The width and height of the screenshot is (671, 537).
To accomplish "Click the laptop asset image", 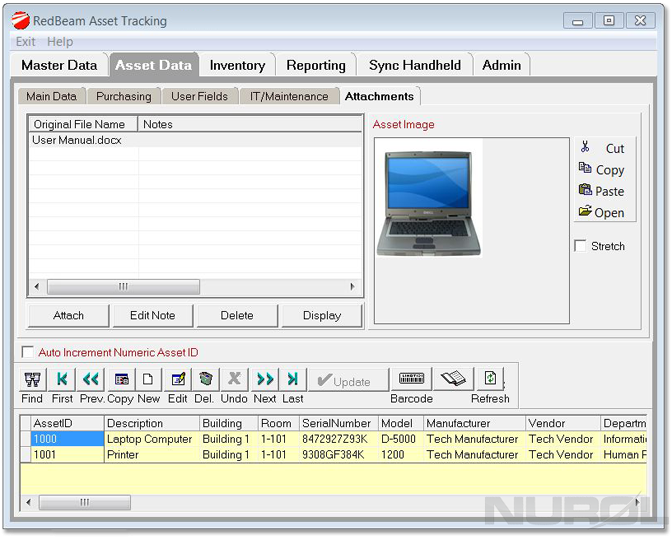I will click(429, 203).
